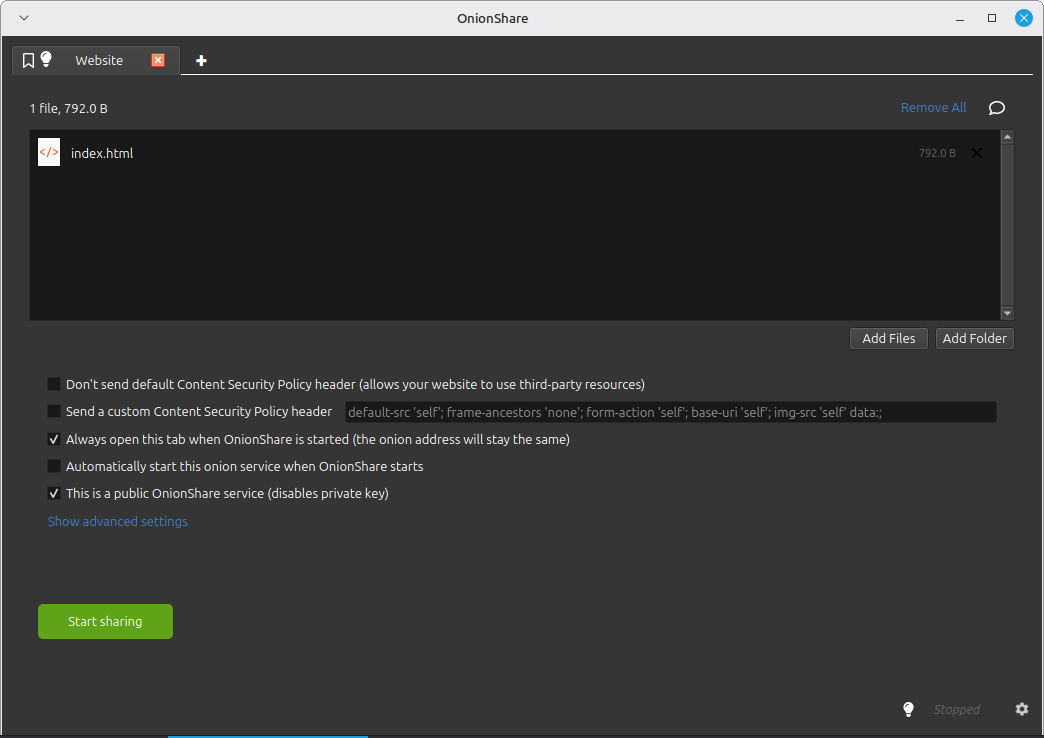Check the custom Content Security Policy header option

pos(52,411)
